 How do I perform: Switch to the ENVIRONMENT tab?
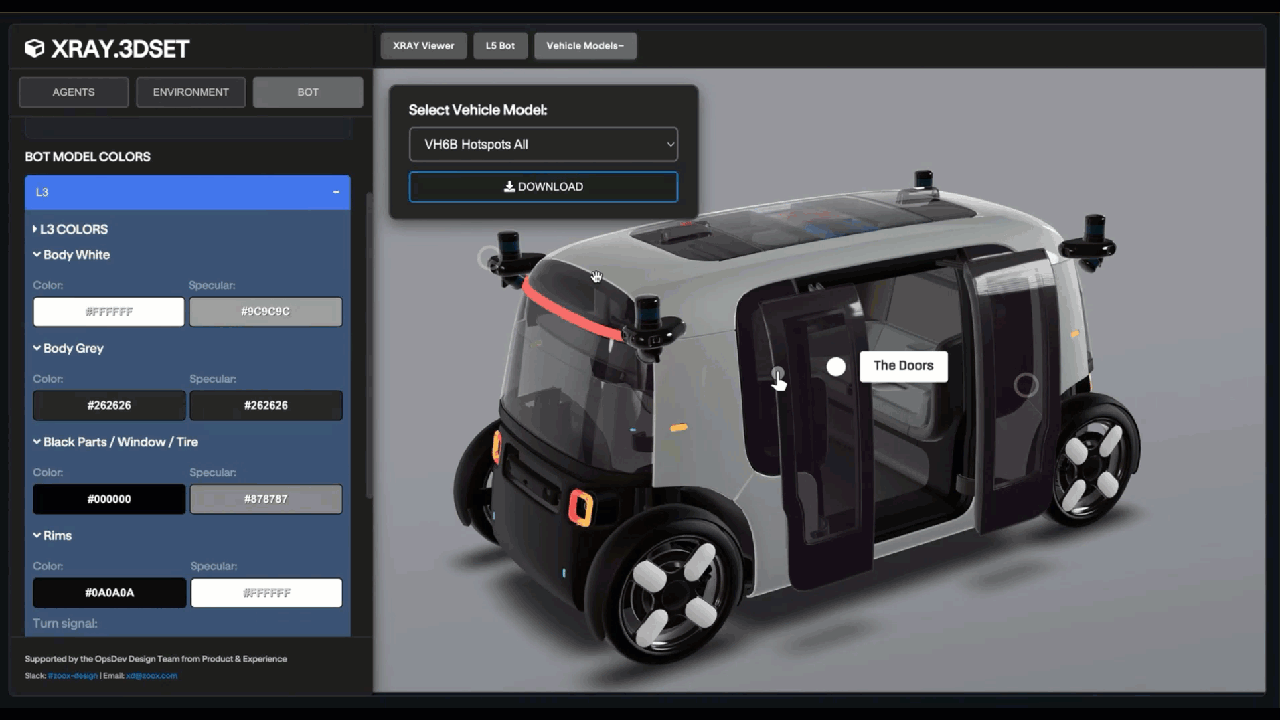click(x=191, y=92)
